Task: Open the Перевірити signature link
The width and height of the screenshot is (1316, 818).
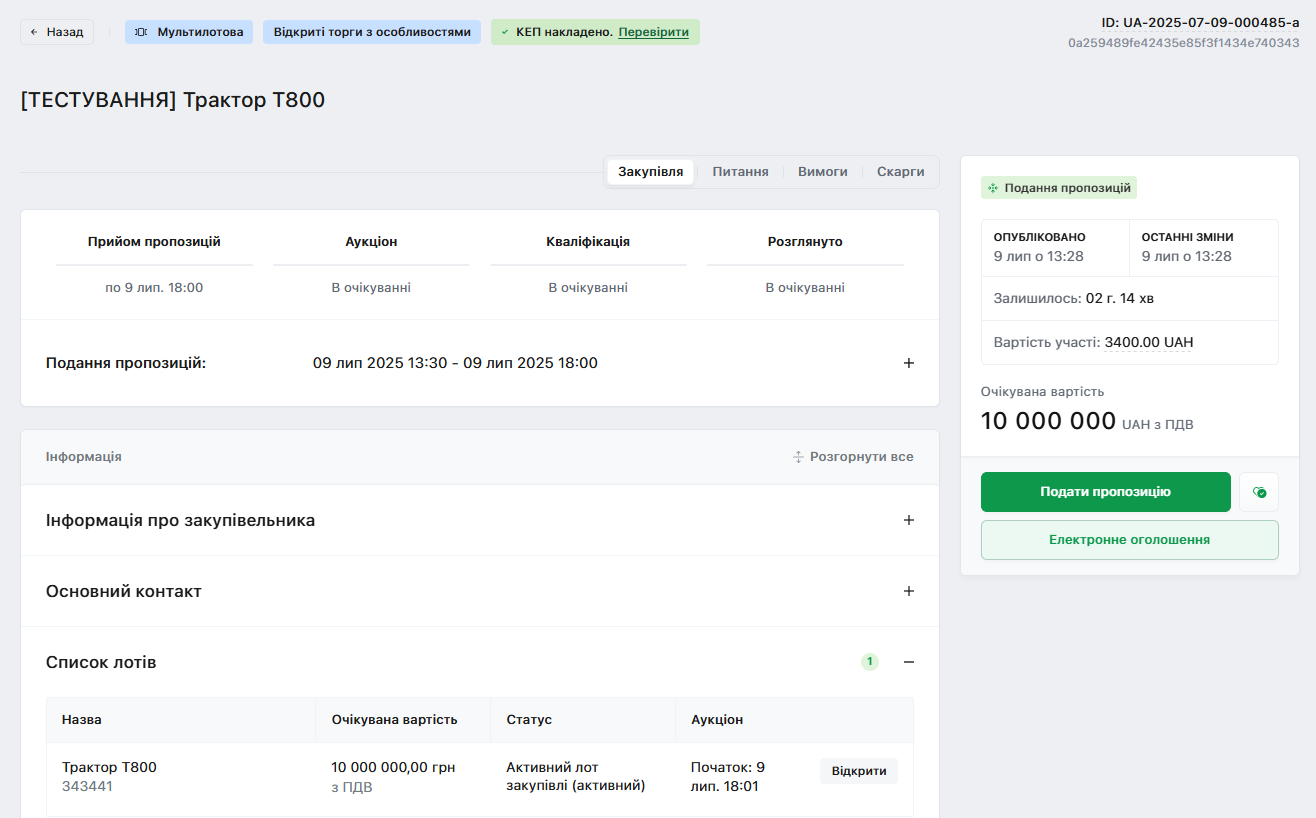Action: 653,32
